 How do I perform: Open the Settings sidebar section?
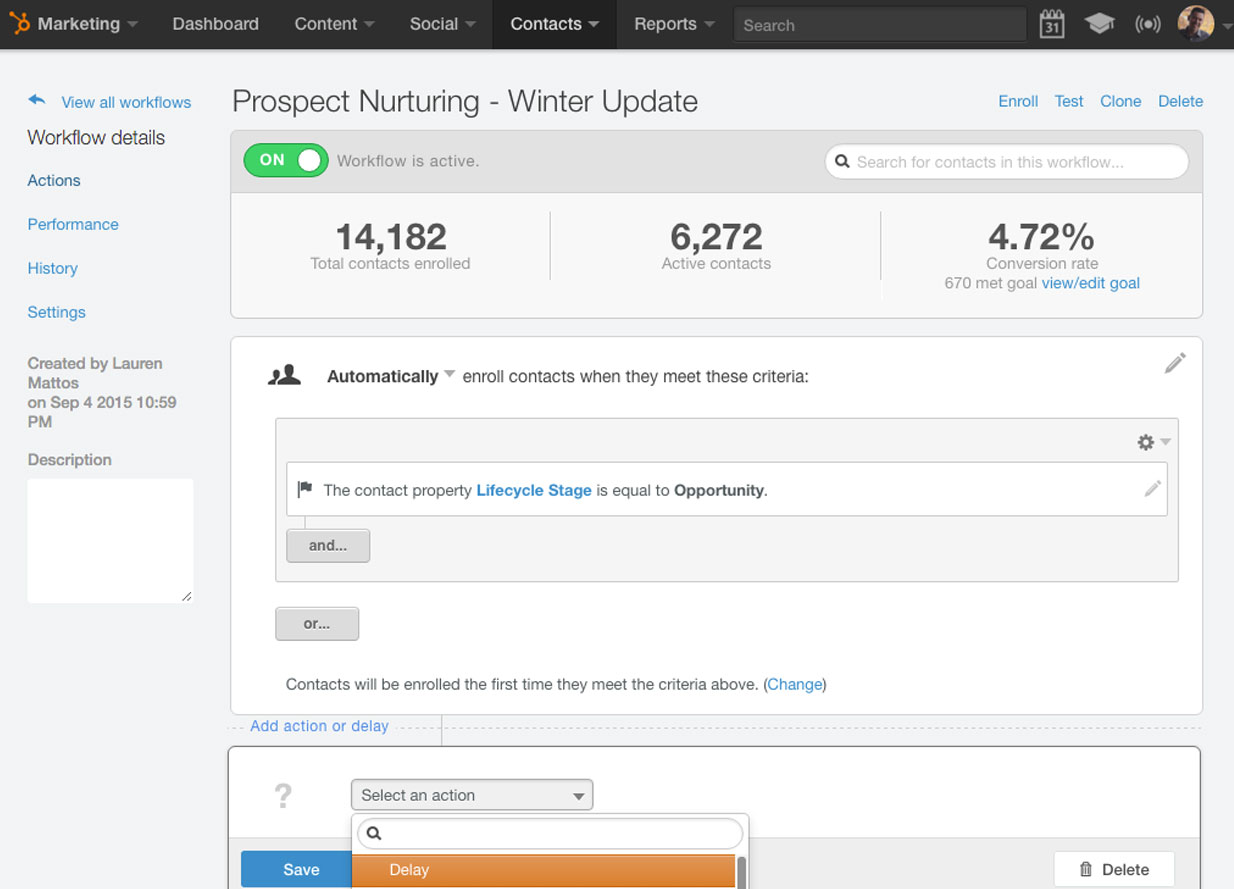(57, 312)
